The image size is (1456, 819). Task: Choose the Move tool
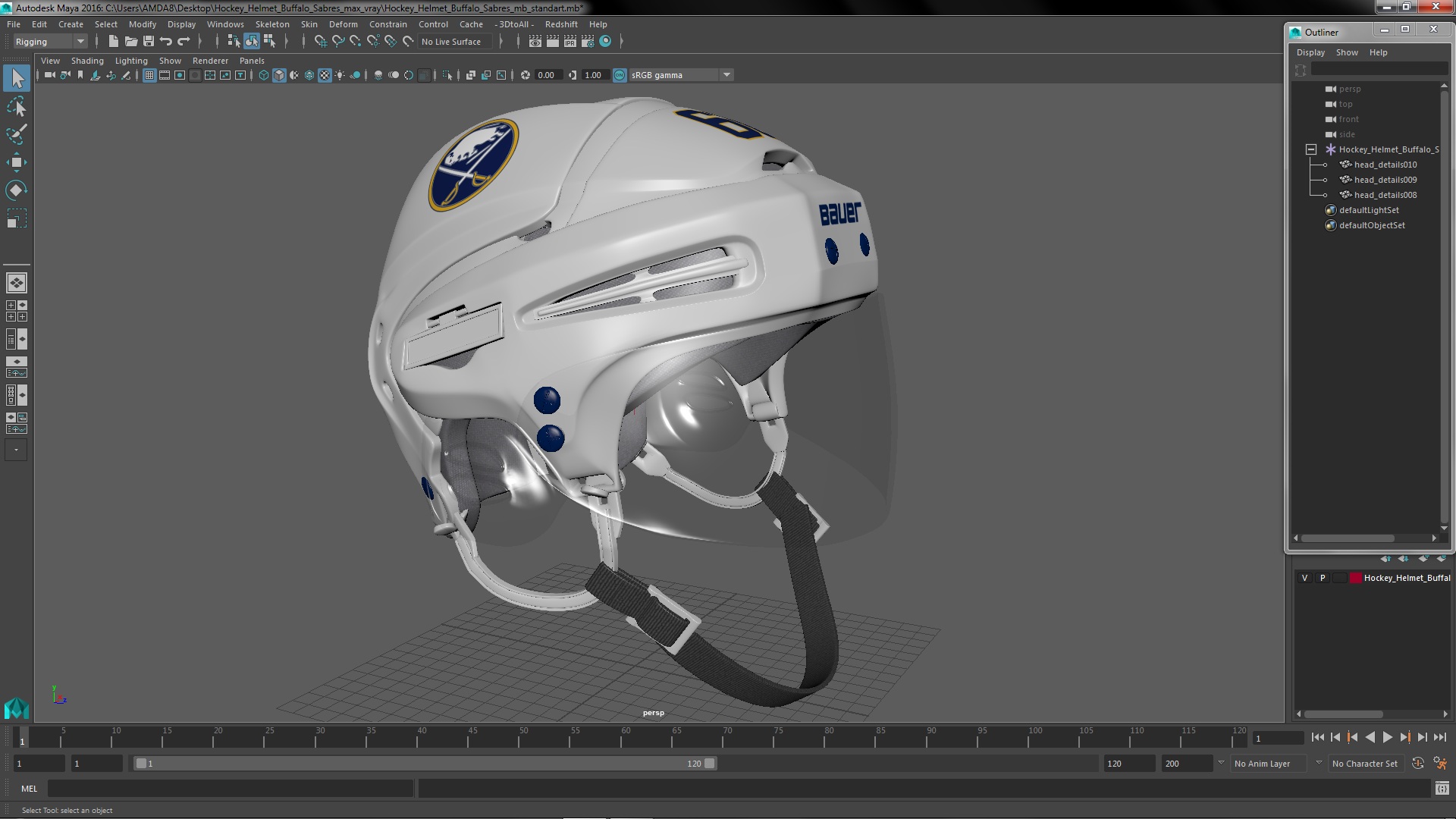(17, 162)
